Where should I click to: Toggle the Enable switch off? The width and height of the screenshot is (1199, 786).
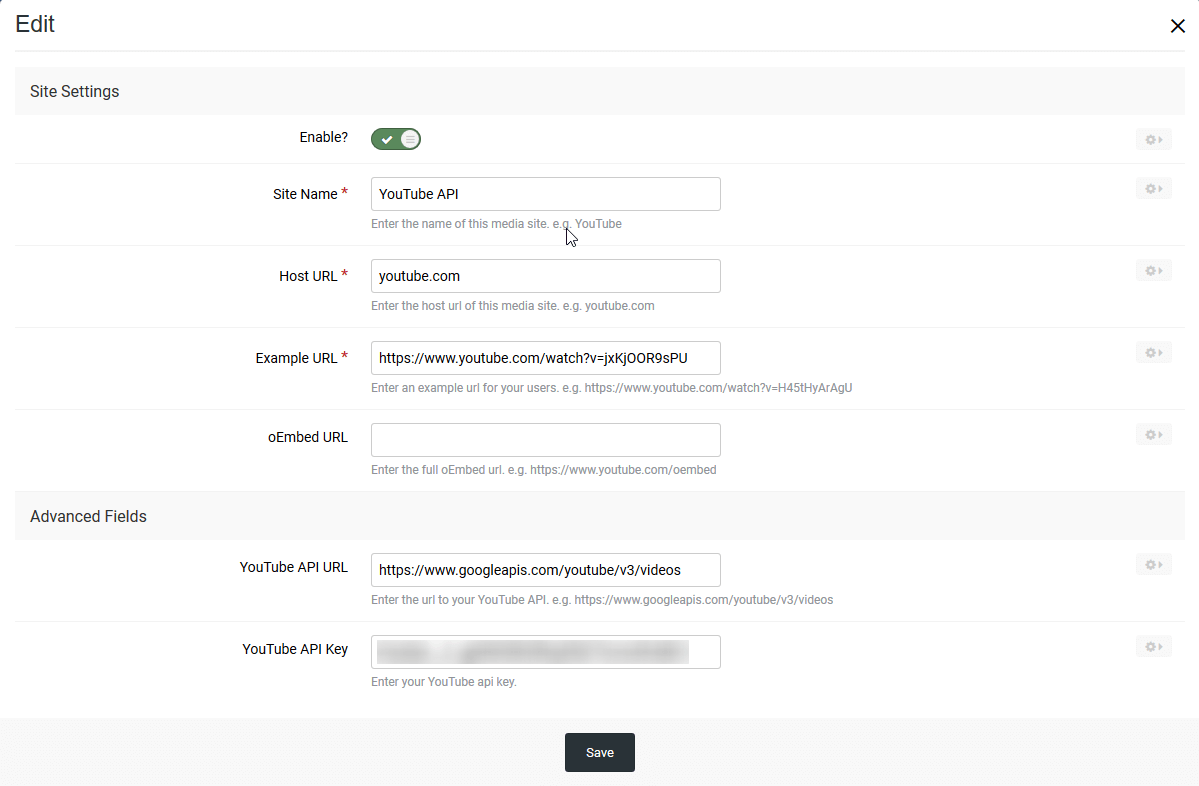396,139
